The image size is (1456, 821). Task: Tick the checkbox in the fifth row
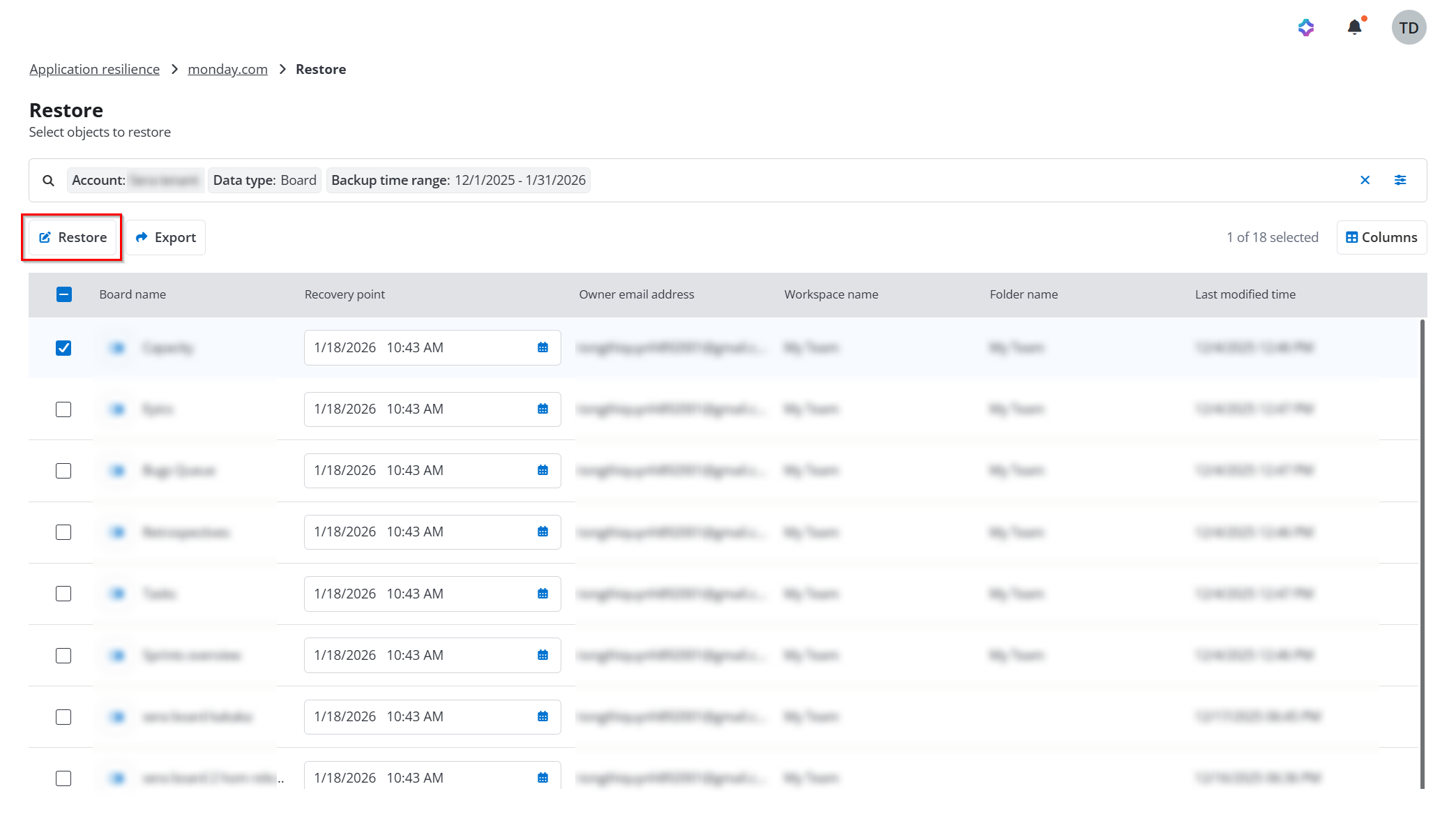click(63, 594)
